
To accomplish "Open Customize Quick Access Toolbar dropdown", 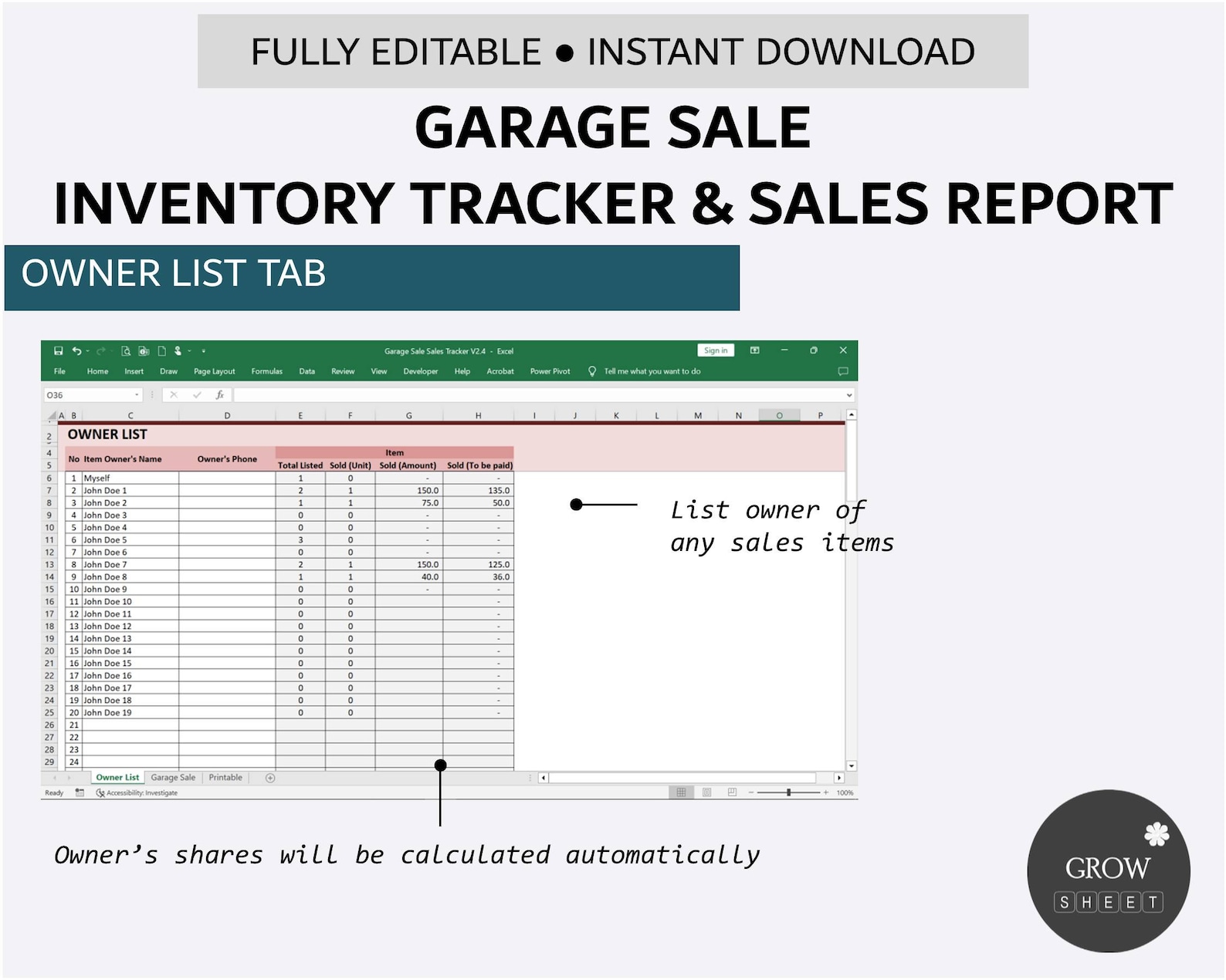I will 204,351.
